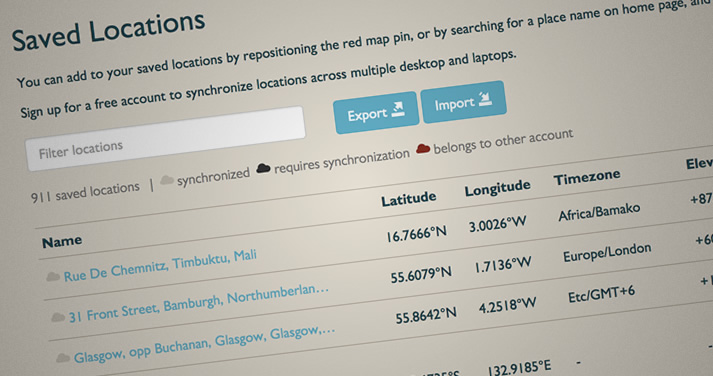Click the belongs to other account label
The width and height of the screenshot is (713, 376).
click(503, 142)
